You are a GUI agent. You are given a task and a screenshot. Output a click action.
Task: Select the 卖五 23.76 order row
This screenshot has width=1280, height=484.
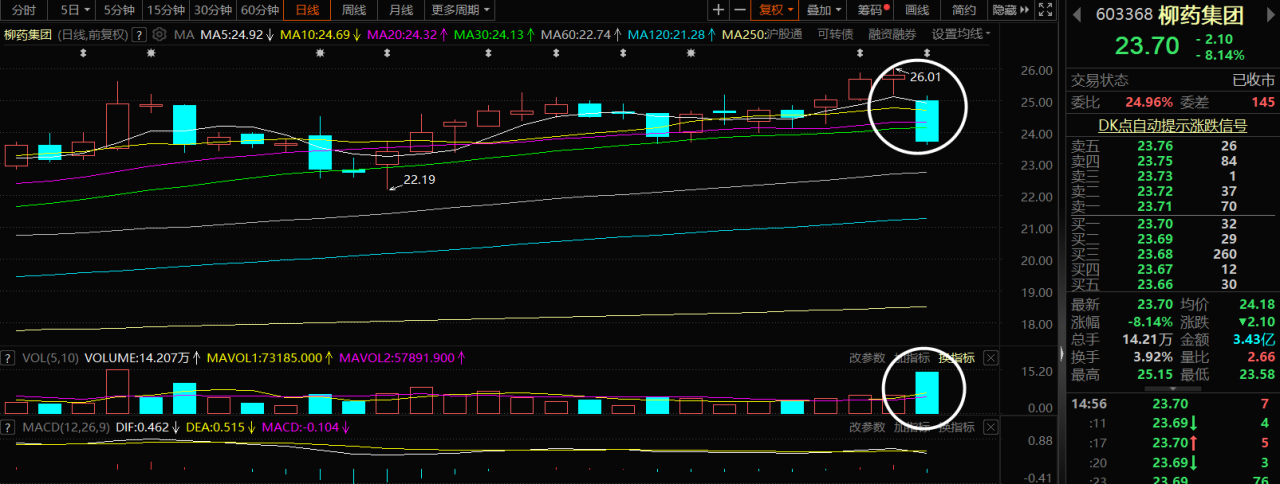tap(1172, 146)
